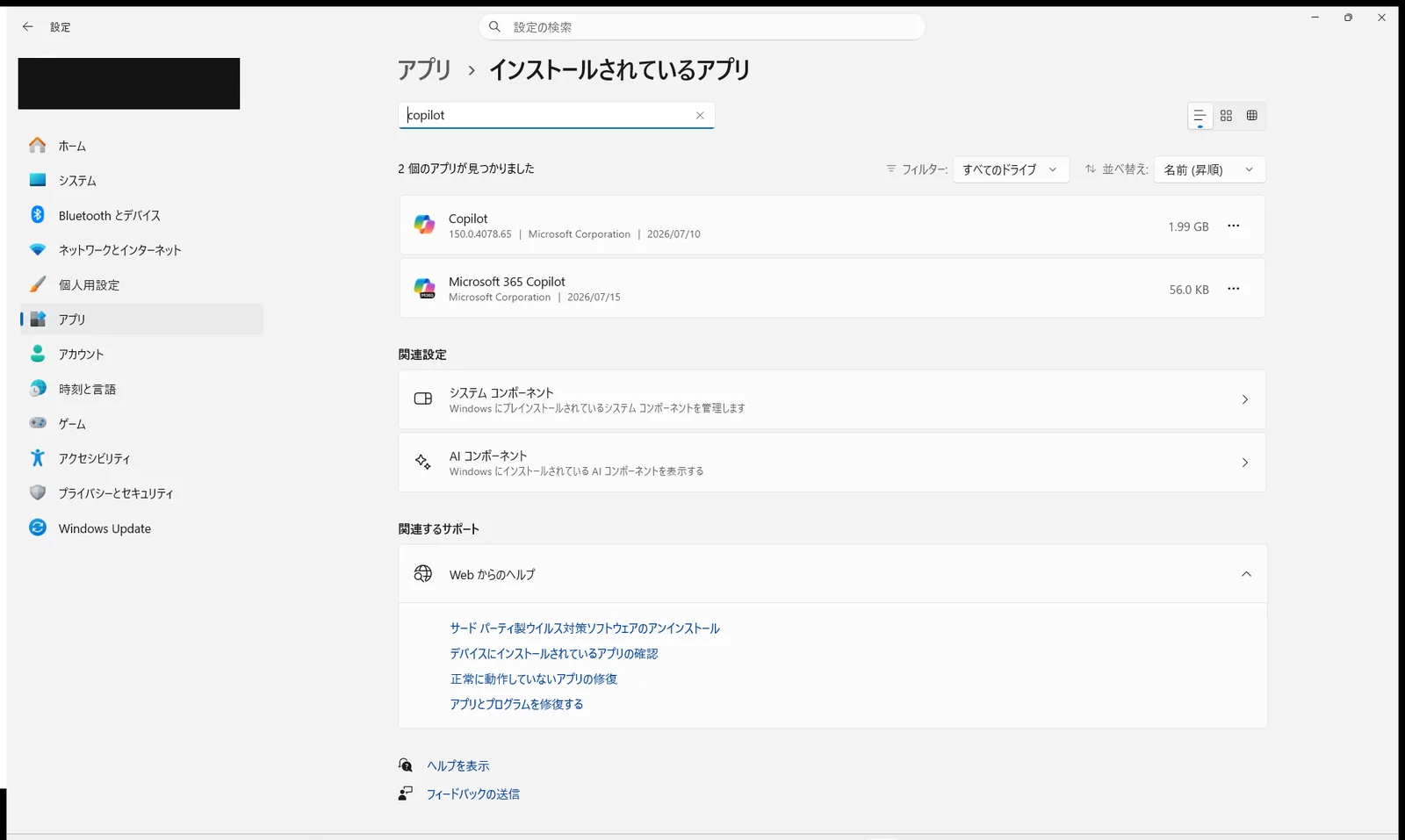Click the Windows Update refresh icon

tap(37, 528)
